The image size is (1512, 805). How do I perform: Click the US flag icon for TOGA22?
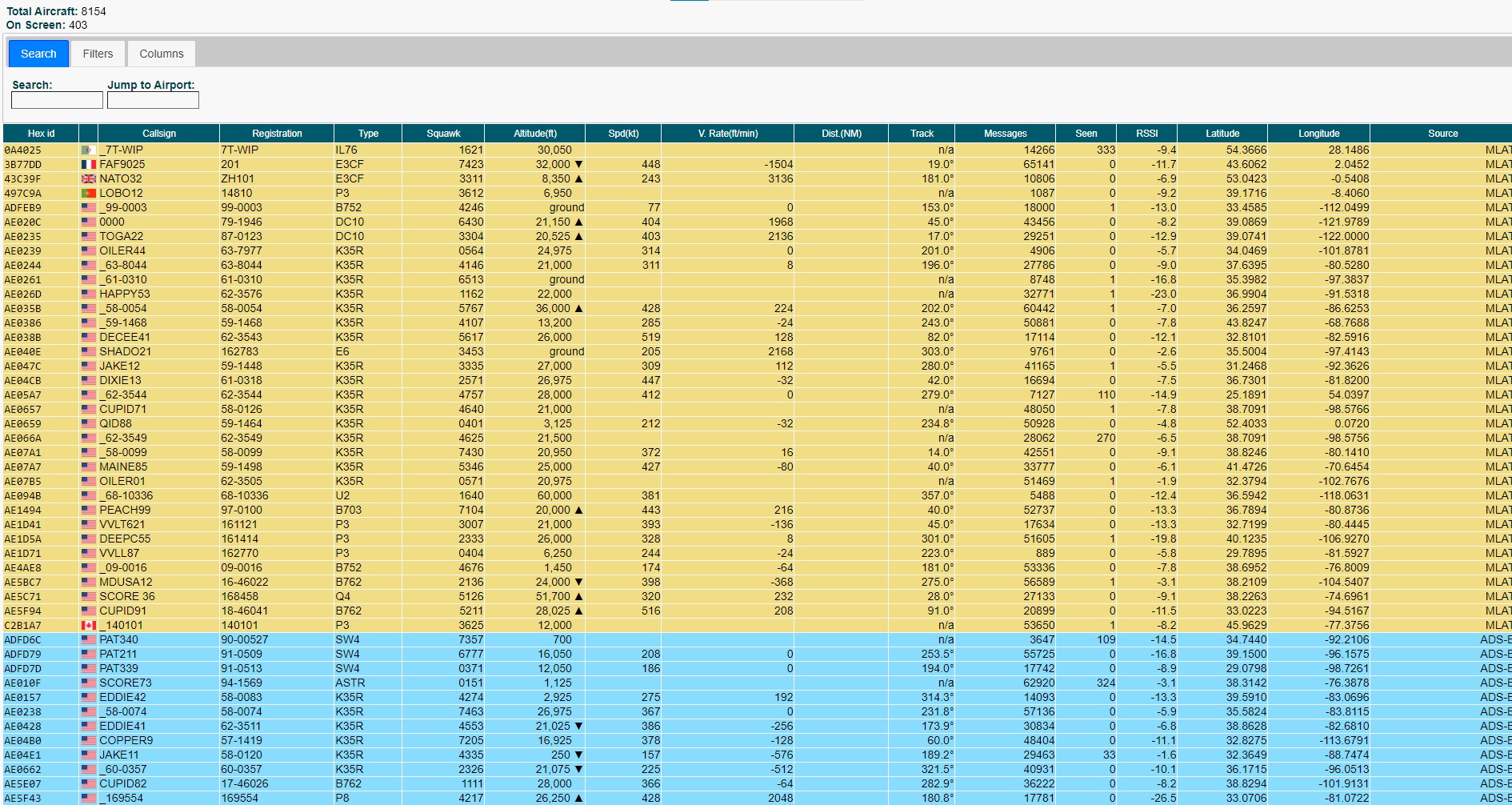coord(88,237)
